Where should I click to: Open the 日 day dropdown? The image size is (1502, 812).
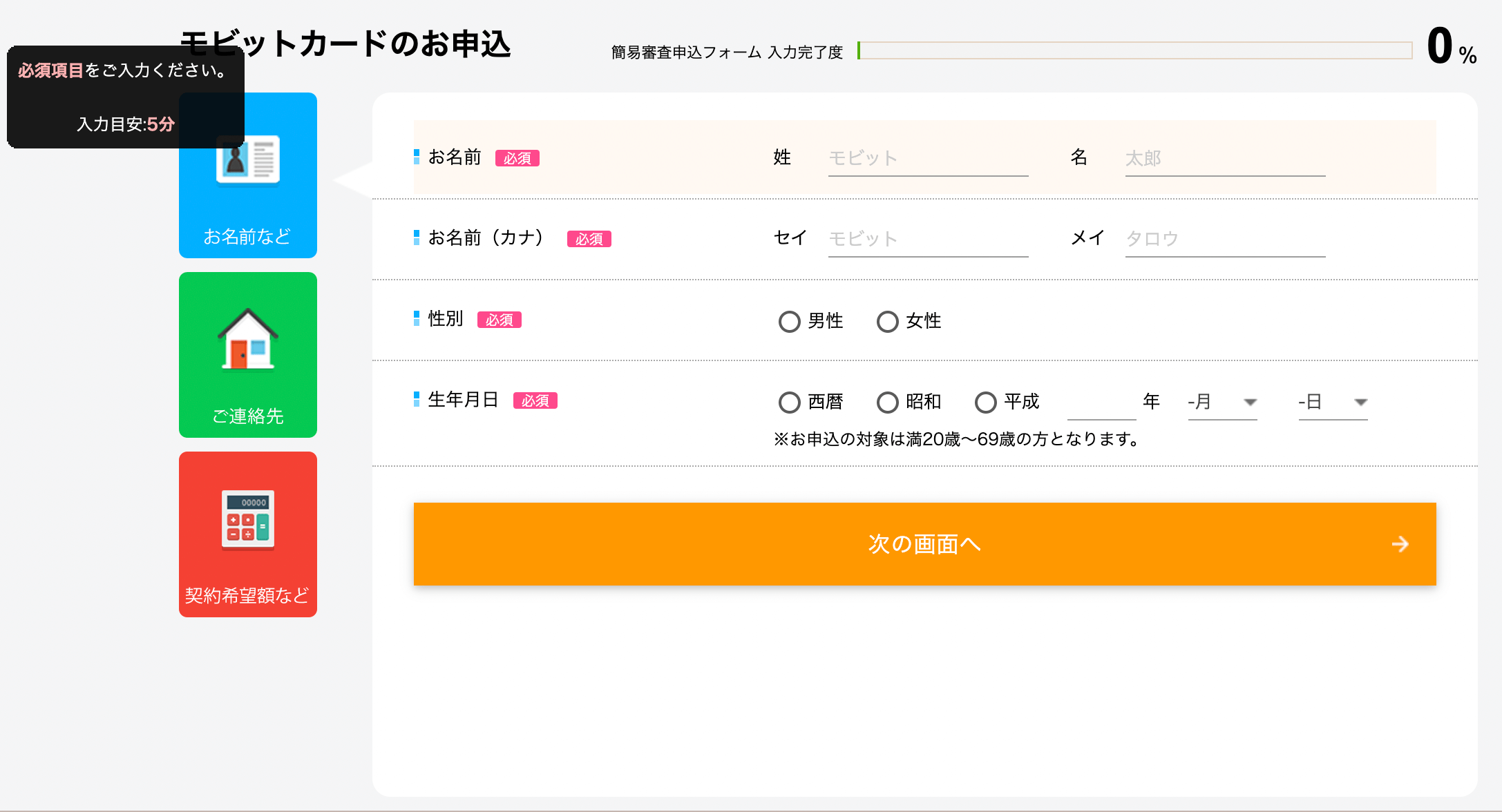[1333, 402]
